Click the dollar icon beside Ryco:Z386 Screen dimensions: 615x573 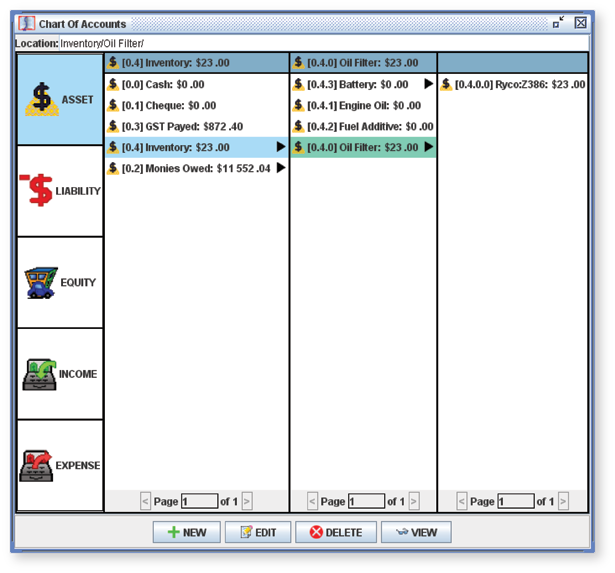tap(446, 84)
